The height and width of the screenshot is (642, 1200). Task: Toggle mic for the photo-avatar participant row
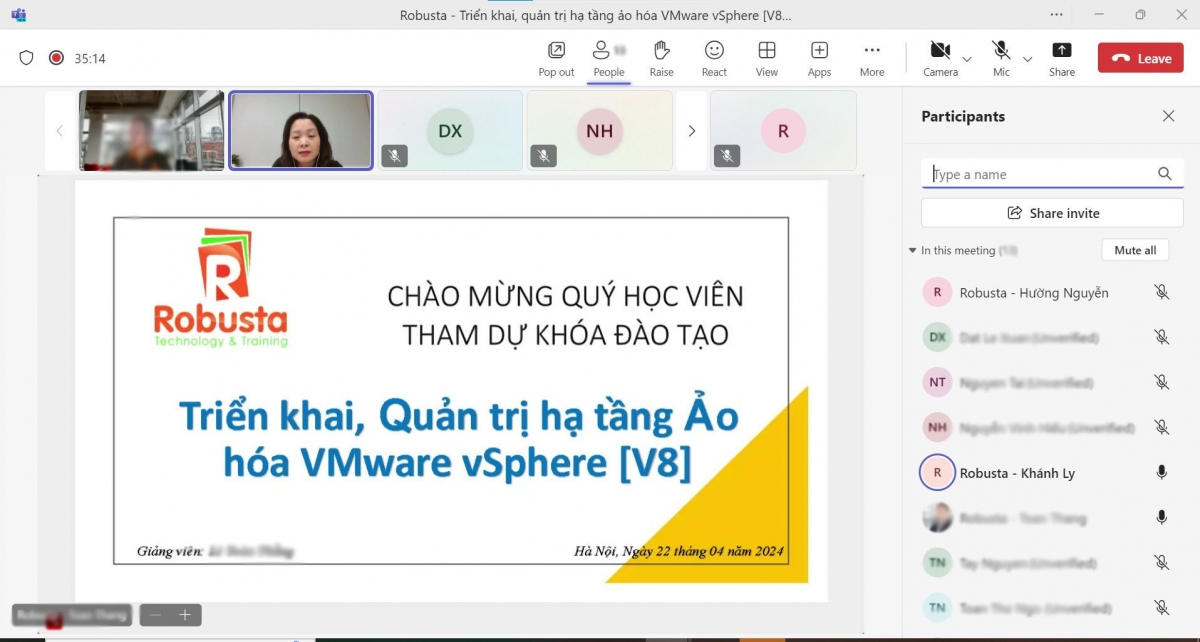(1161, 518)
